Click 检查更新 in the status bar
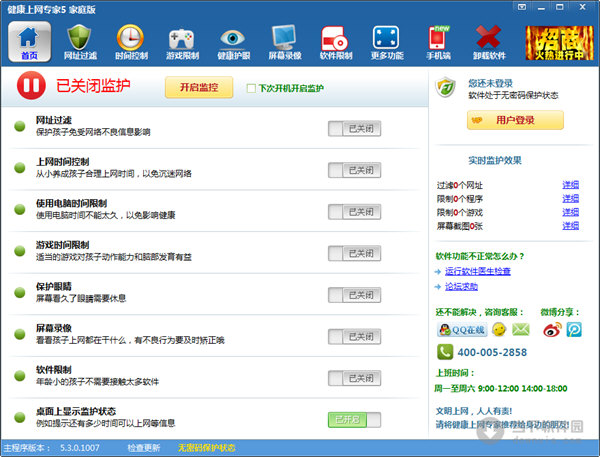The width and height of the screenshot is (600, 457). click(x=145, y=448)
